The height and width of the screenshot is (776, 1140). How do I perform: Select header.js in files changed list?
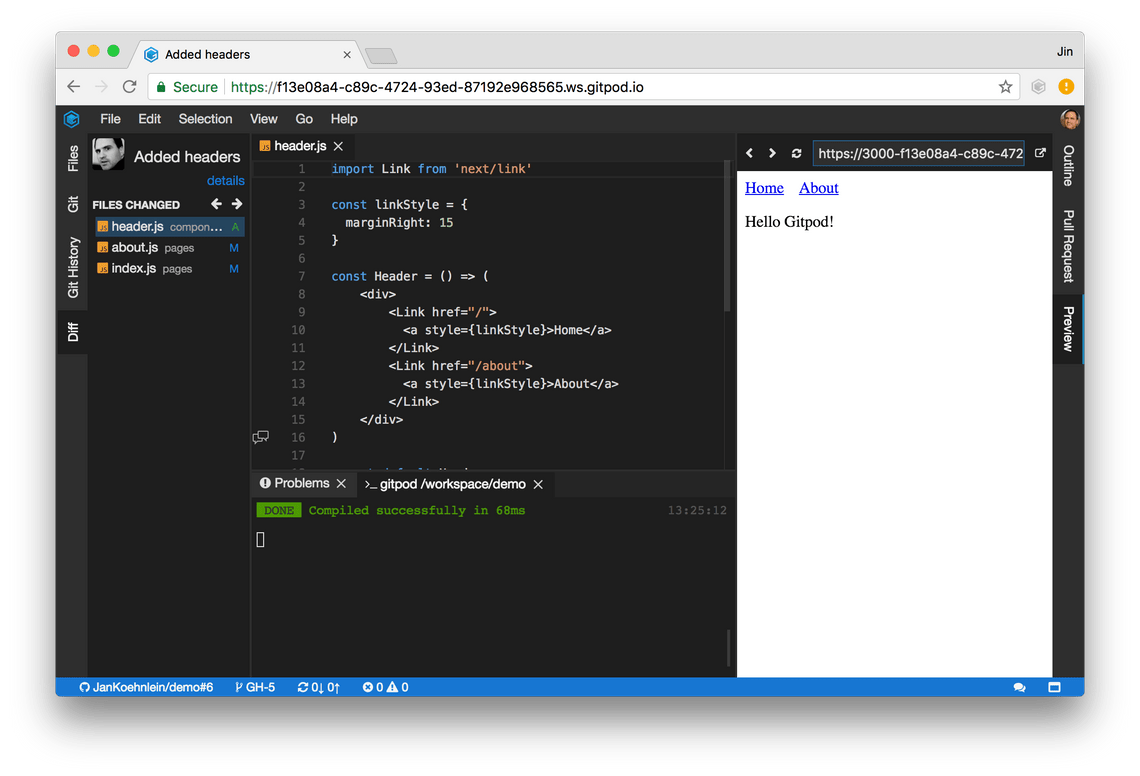coord(169,227)
